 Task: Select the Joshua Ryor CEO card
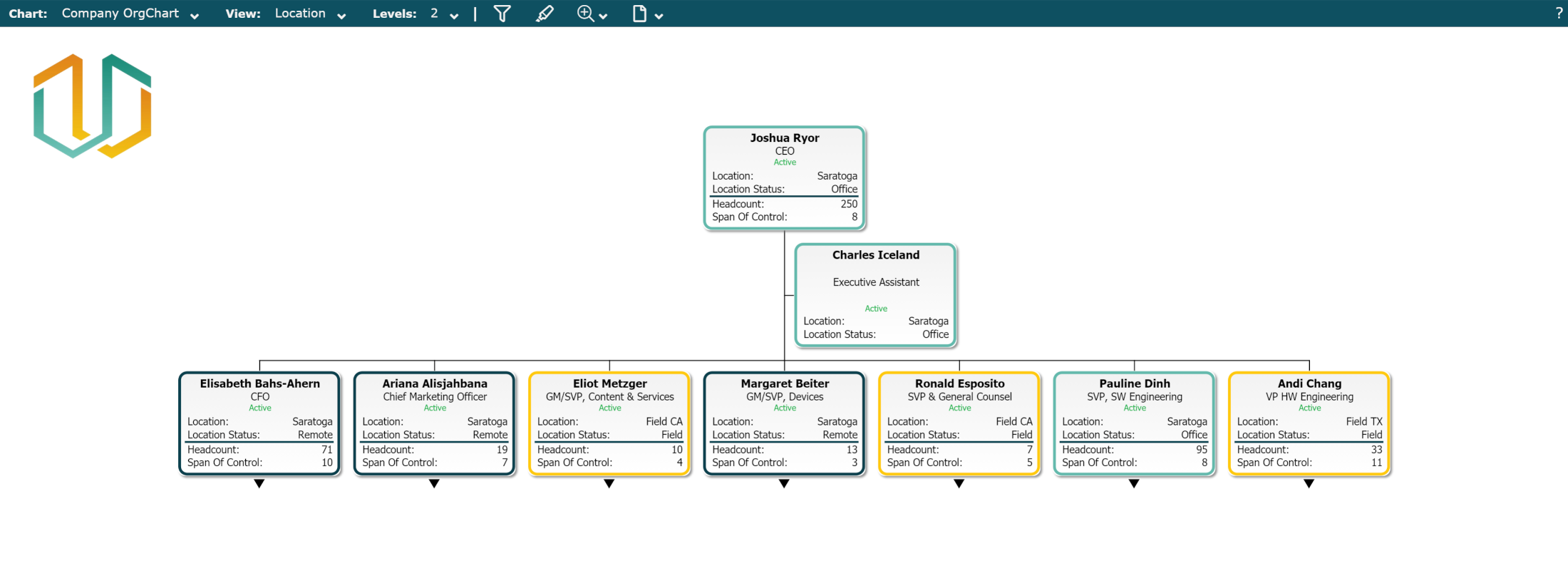click(x=784, y=177)
